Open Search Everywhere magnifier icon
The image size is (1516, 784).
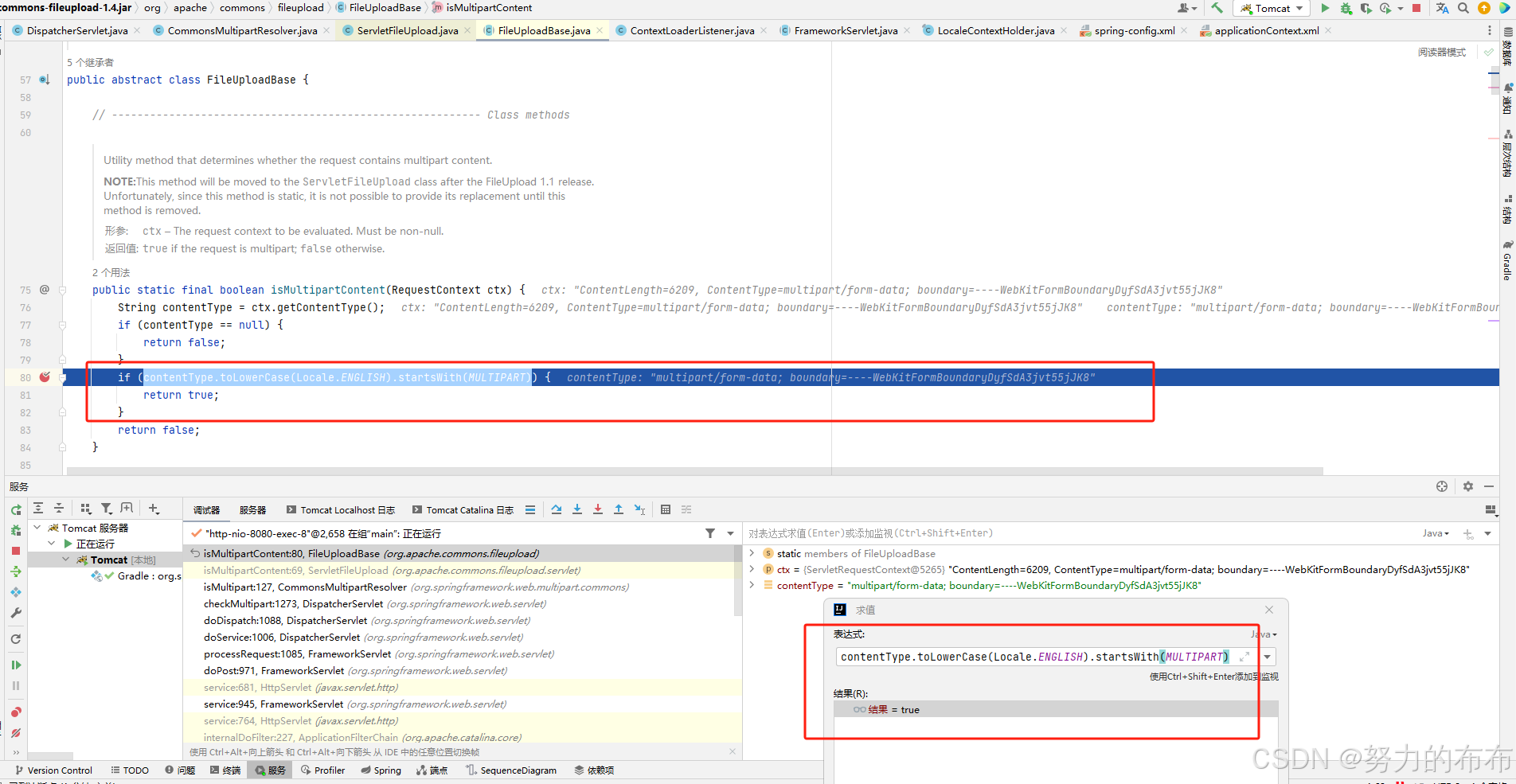pos(1463,8)
